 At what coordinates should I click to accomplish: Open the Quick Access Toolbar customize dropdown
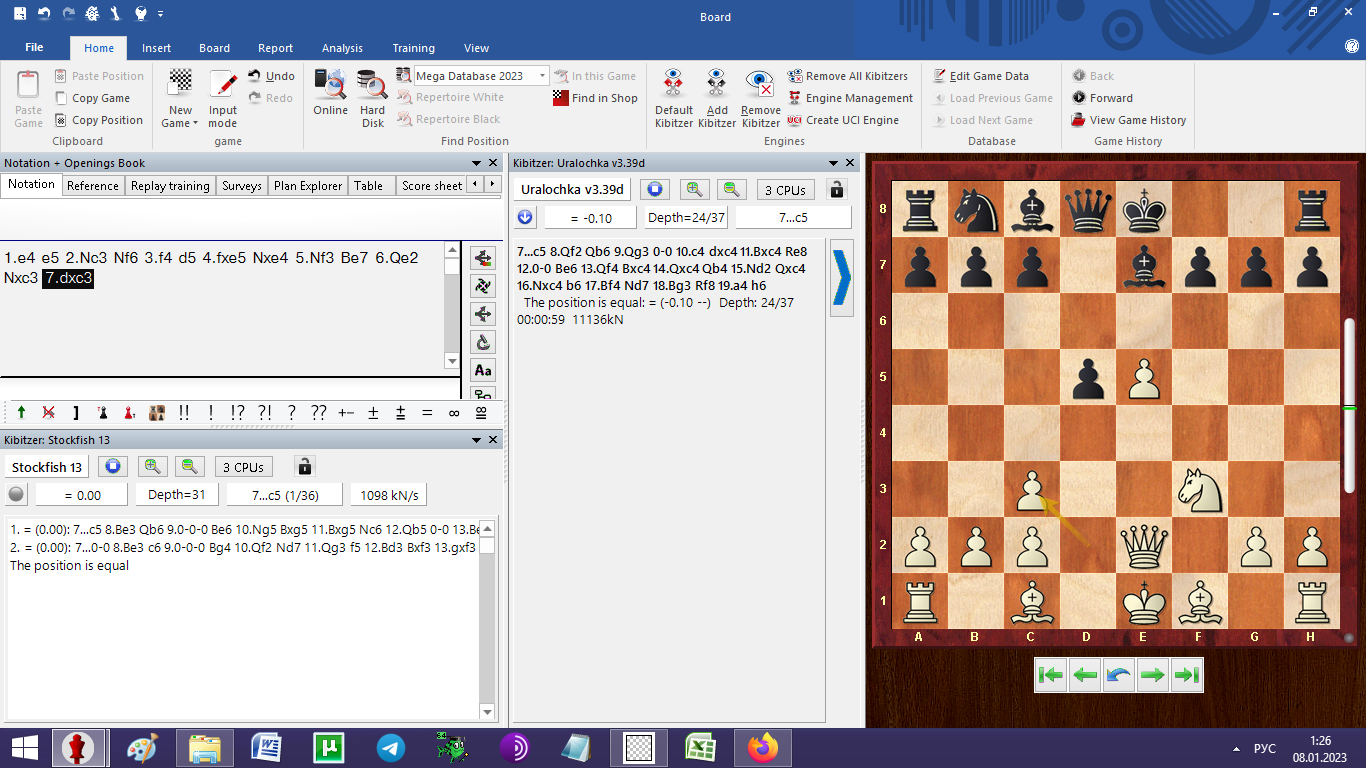(160, 14)
